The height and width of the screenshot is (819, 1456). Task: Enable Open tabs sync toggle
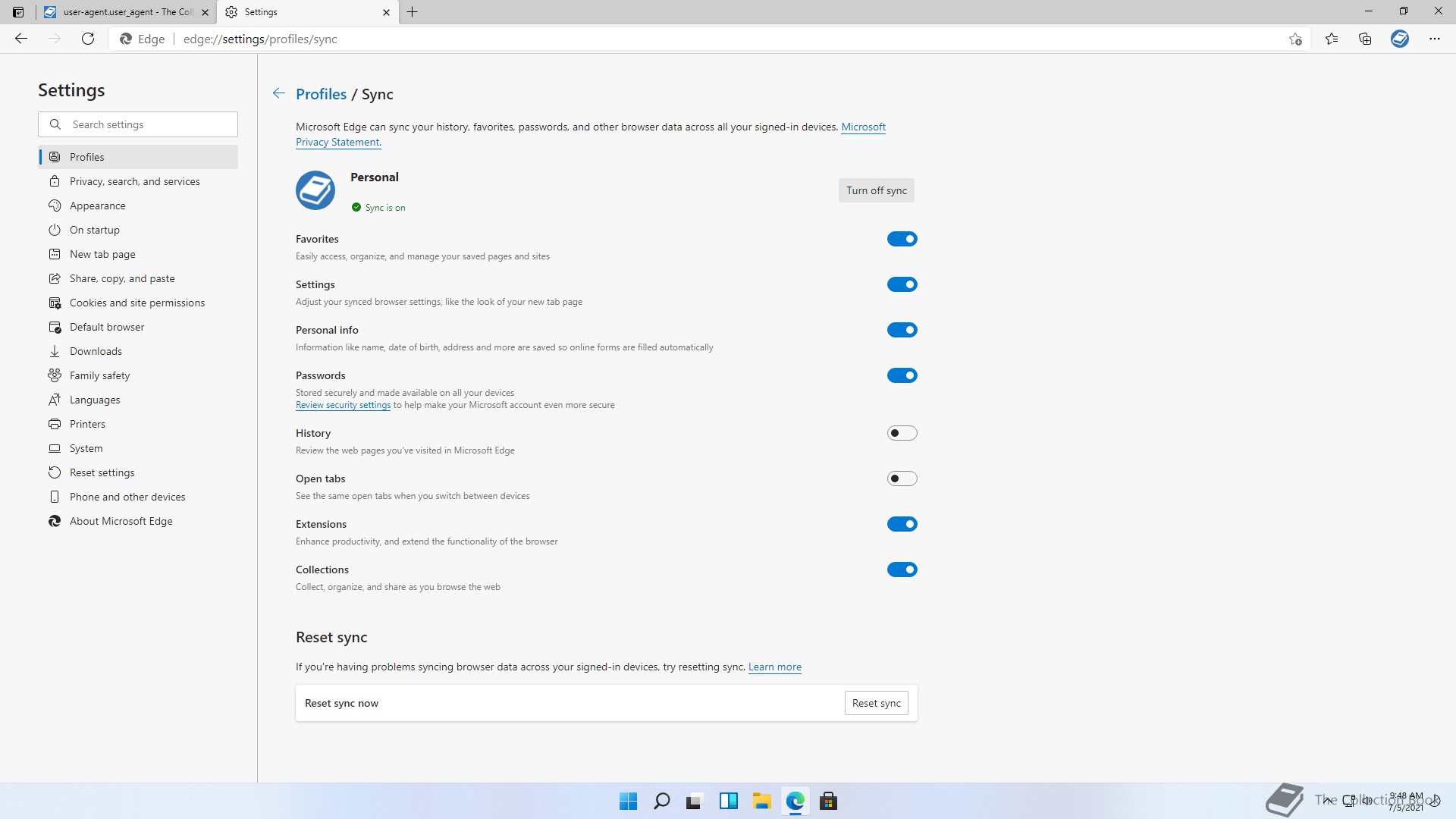tap(902, 479)
